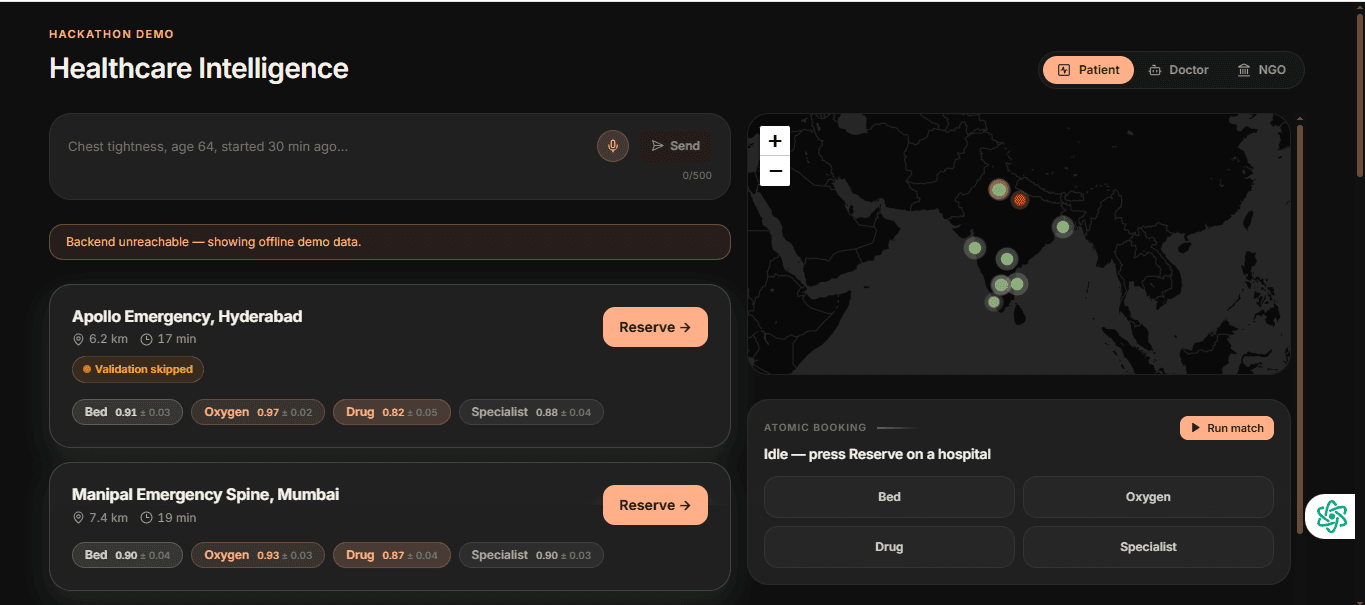Click the Healthcare Intelligence heading
This screenshot has height=605, width=1365.
click(x=199, y=68)
